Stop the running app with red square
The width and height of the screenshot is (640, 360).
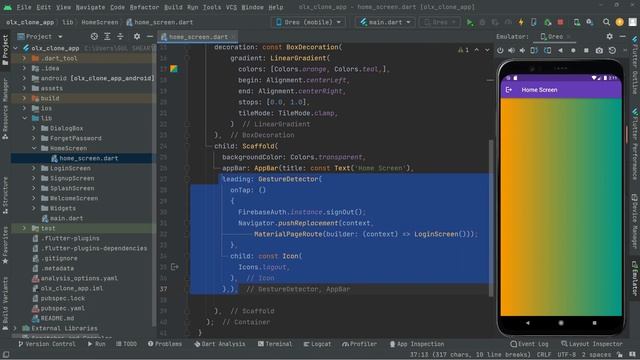[x=560, y=22]
